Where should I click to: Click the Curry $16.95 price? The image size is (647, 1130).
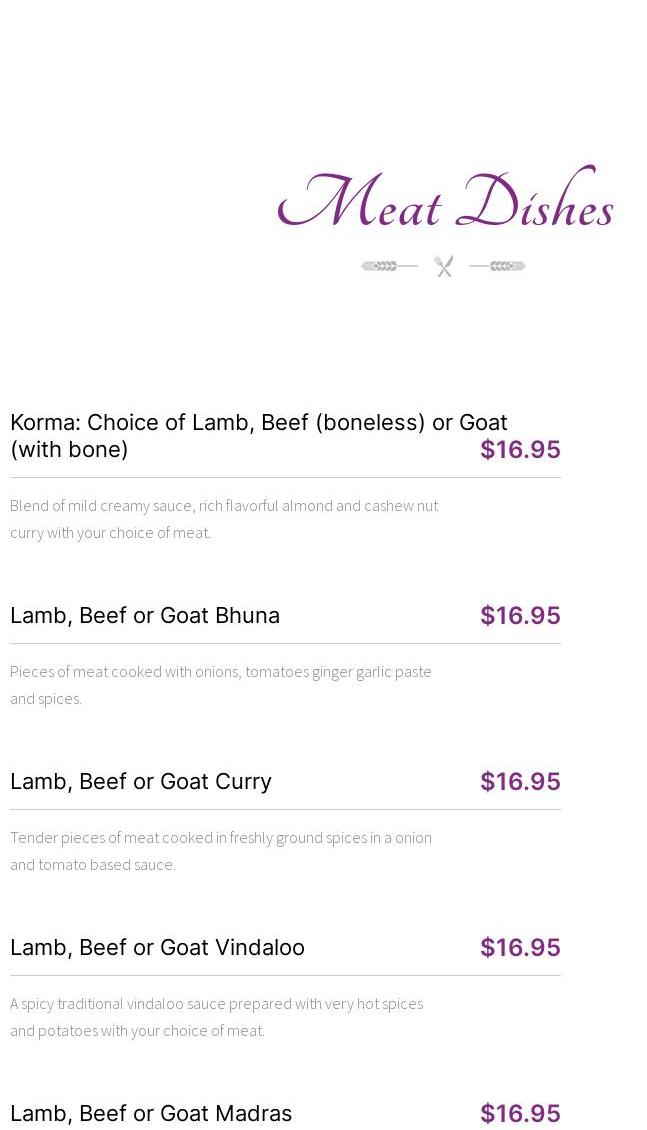(520, 781)
